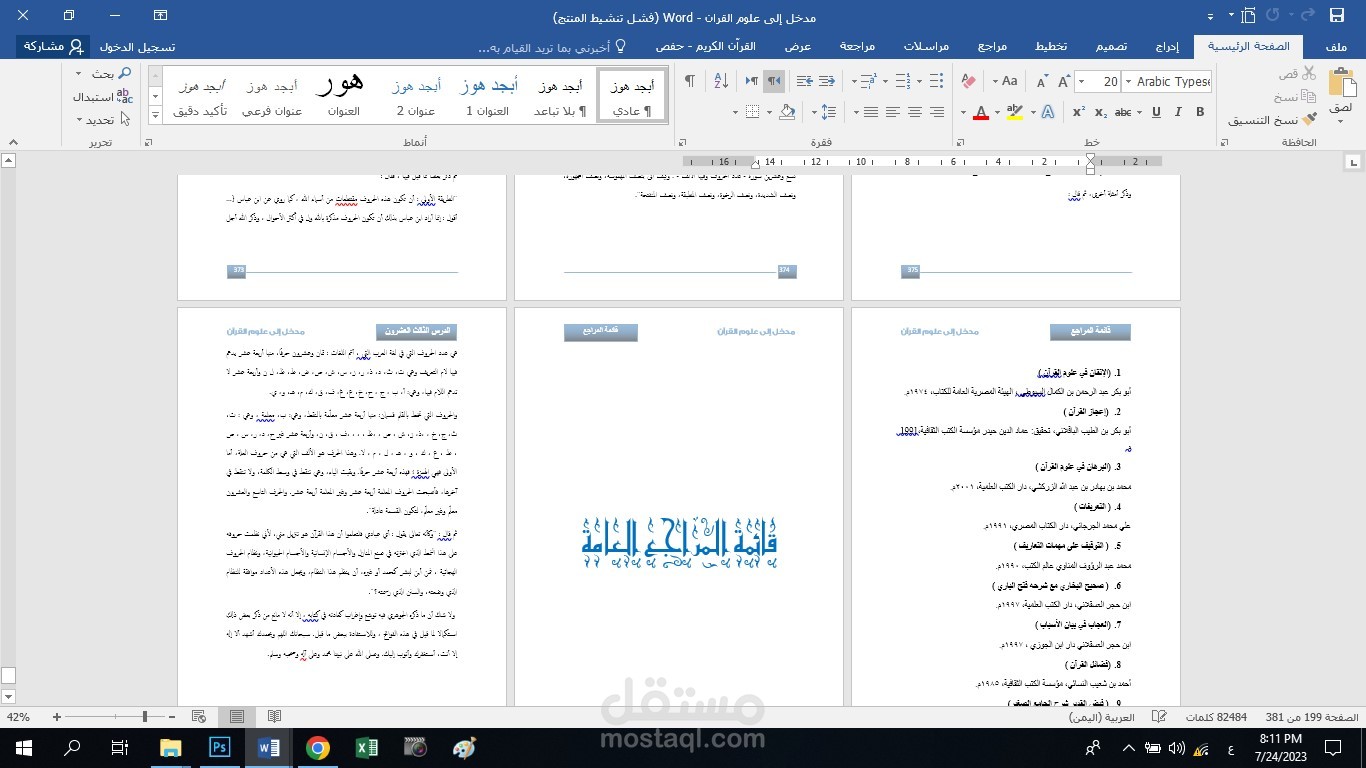Increase font size with the larger A

tap(1064, 82)
